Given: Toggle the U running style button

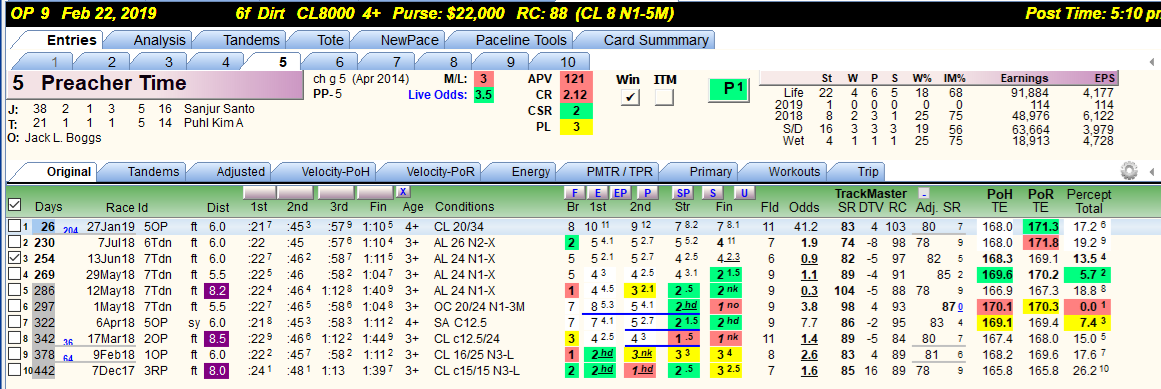Looking at the screenshot, I should [x=744, y=192].
